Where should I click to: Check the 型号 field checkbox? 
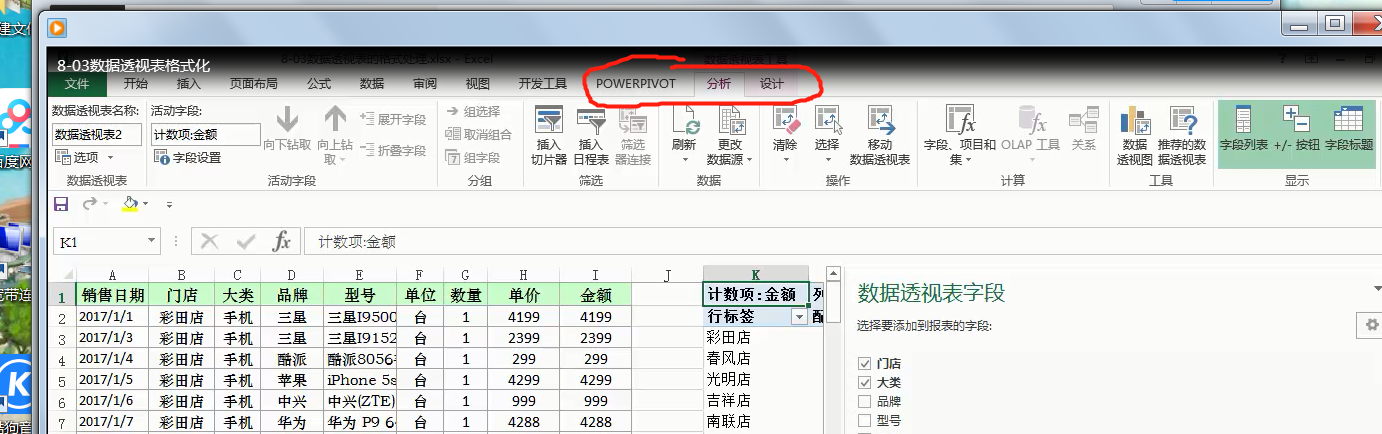coord(865,421)
